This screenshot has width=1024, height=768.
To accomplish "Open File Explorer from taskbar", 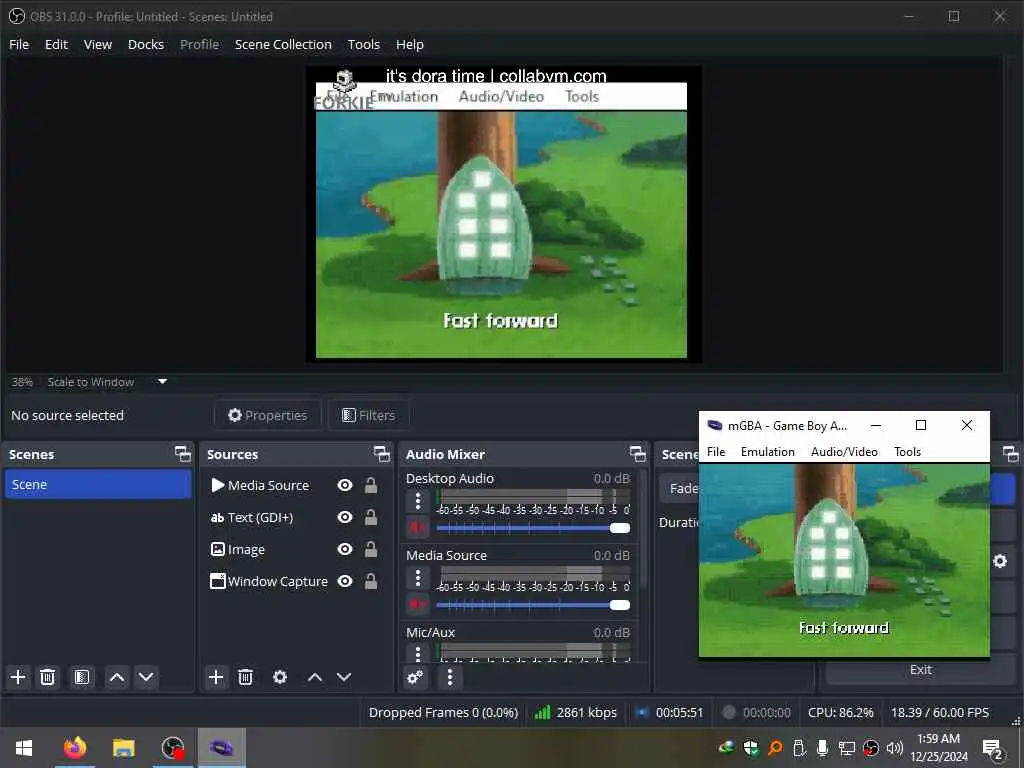I will 123,748.
